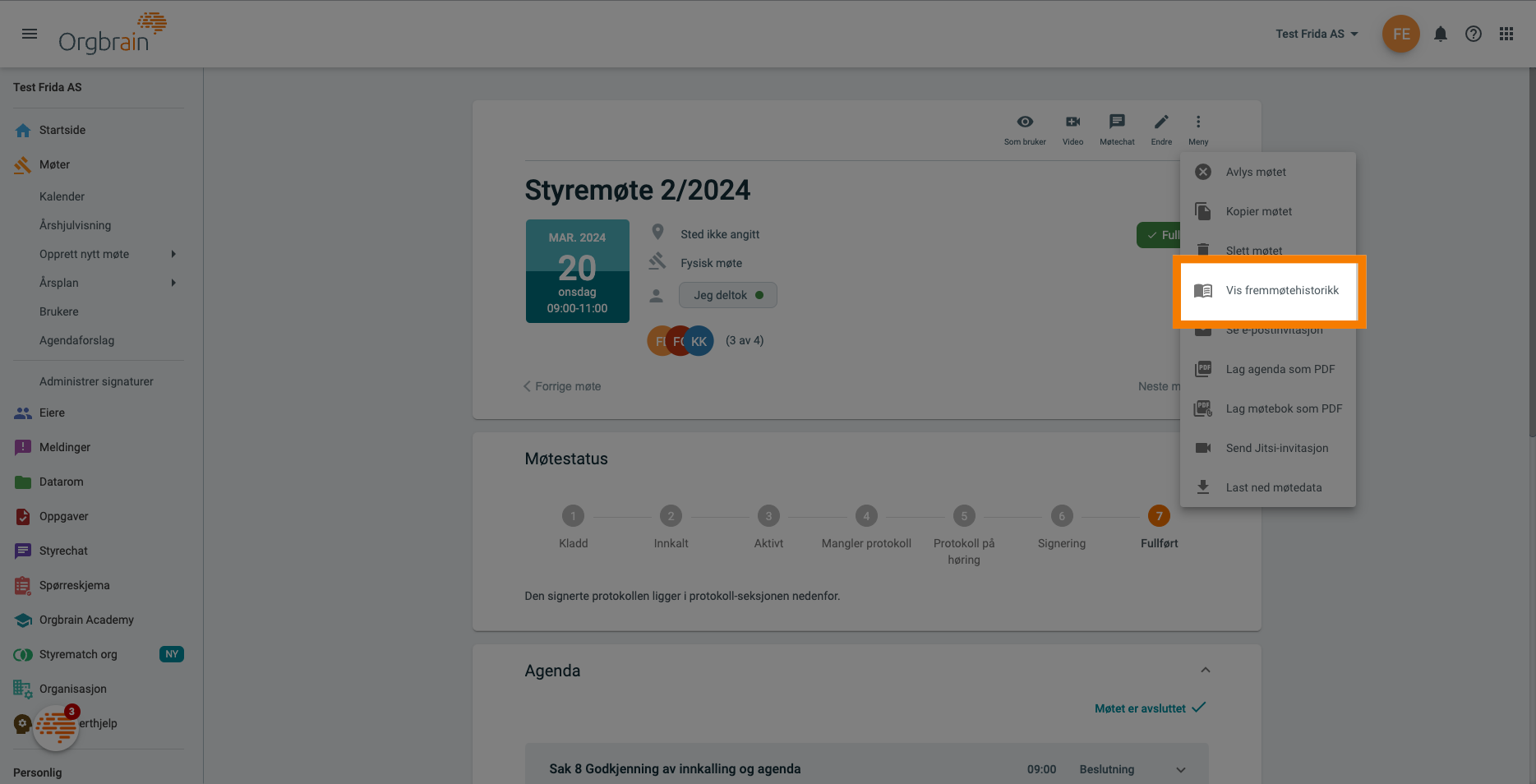This screenshot has height=784, width=1536.
Task: Click status step 7 Fullført
Action: (1159, 516)
